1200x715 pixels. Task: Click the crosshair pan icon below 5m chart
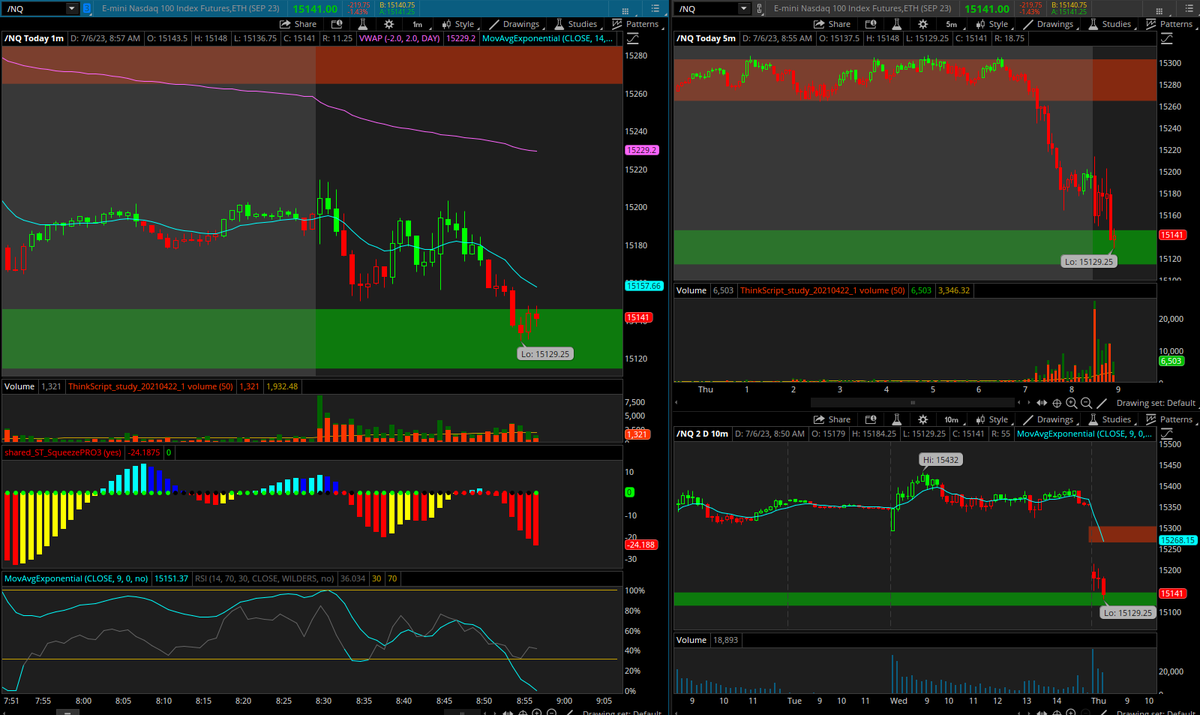(1059, 403)
